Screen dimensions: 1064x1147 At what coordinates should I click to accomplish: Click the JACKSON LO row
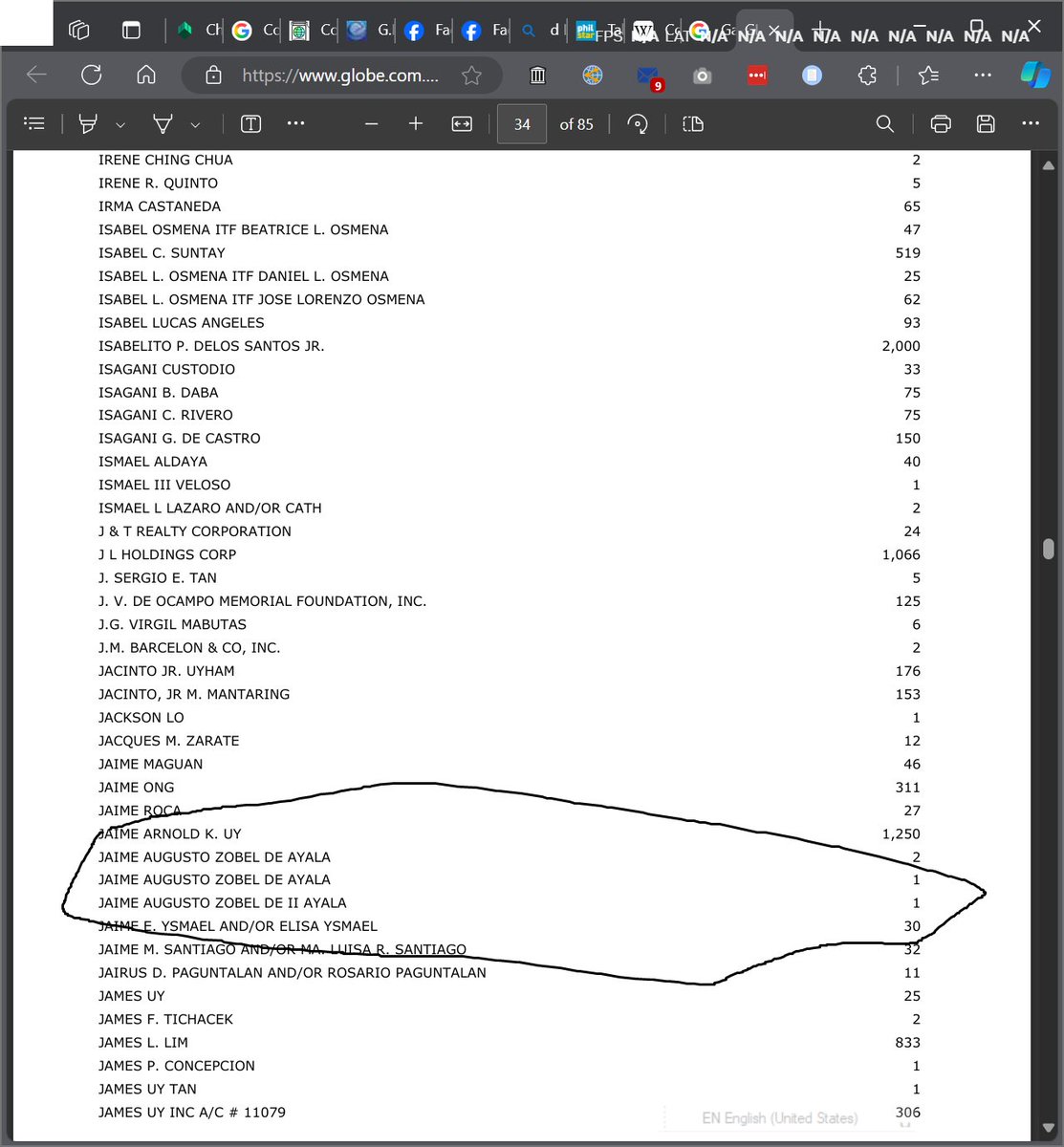pyautogui.click(x=510, y=718)
